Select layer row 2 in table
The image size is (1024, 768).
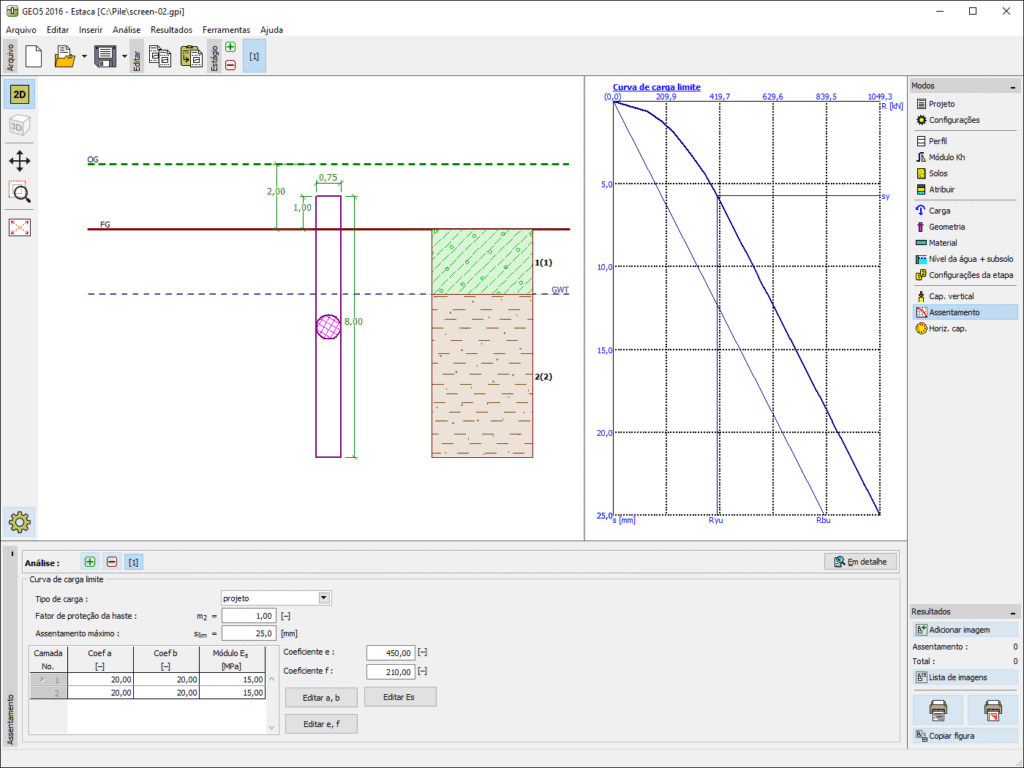coord(148,693)
